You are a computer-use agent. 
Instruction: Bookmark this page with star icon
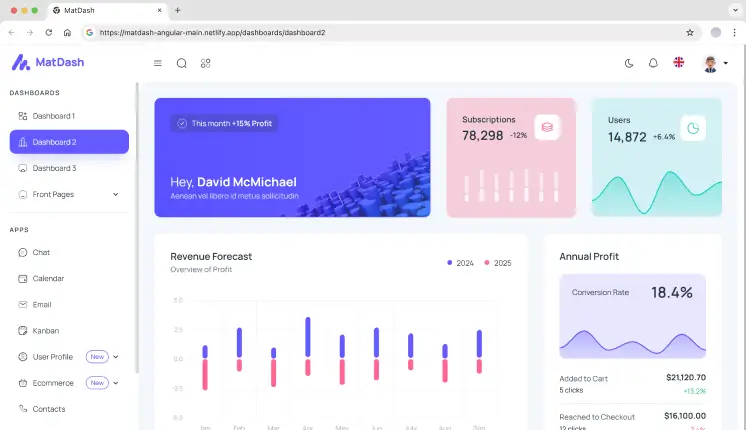[x=690, y=32]
